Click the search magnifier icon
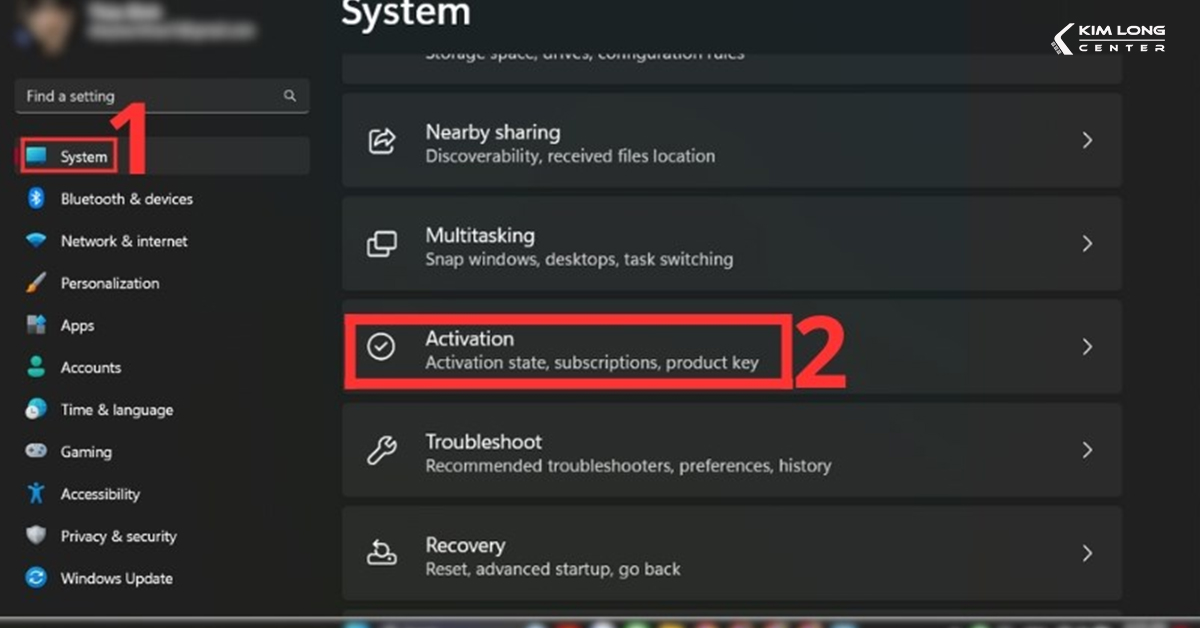Viewport: 1200px width, 628px height. tap(290, 96)
